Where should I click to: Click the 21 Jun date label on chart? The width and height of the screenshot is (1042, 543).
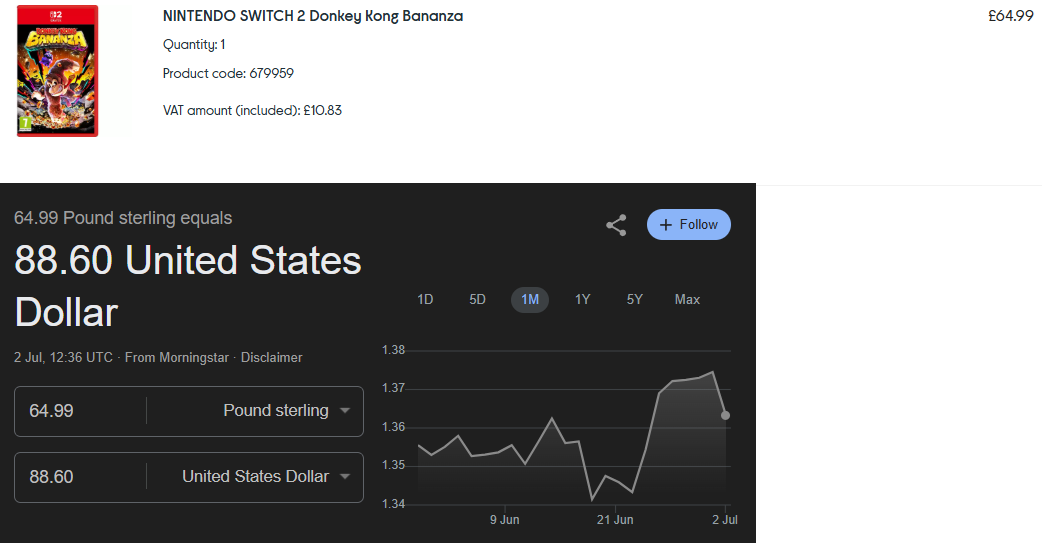pyautogui.click(x=615, y=520)
